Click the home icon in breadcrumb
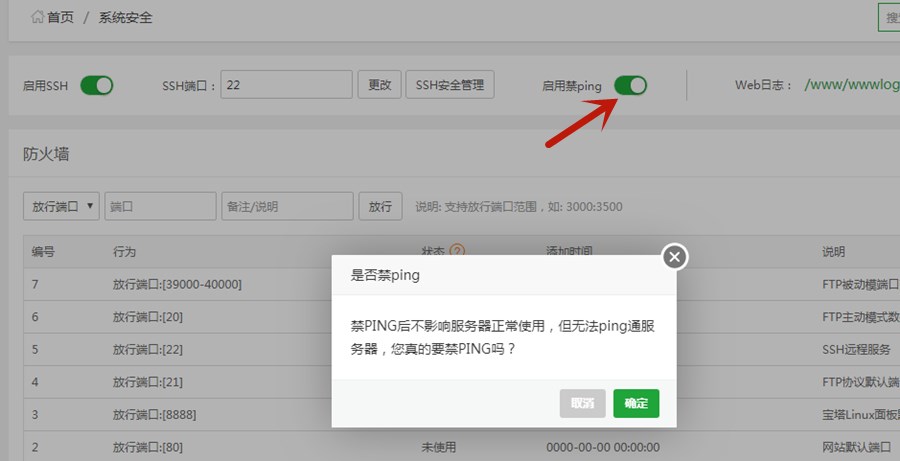 (37, 17)
